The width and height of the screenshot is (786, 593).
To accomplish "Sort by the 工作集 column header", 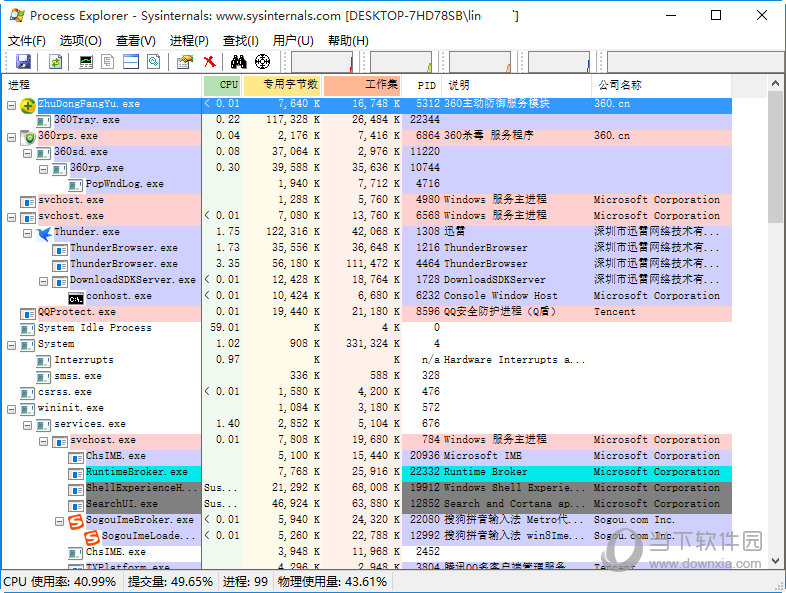I will tap(362, 85).
